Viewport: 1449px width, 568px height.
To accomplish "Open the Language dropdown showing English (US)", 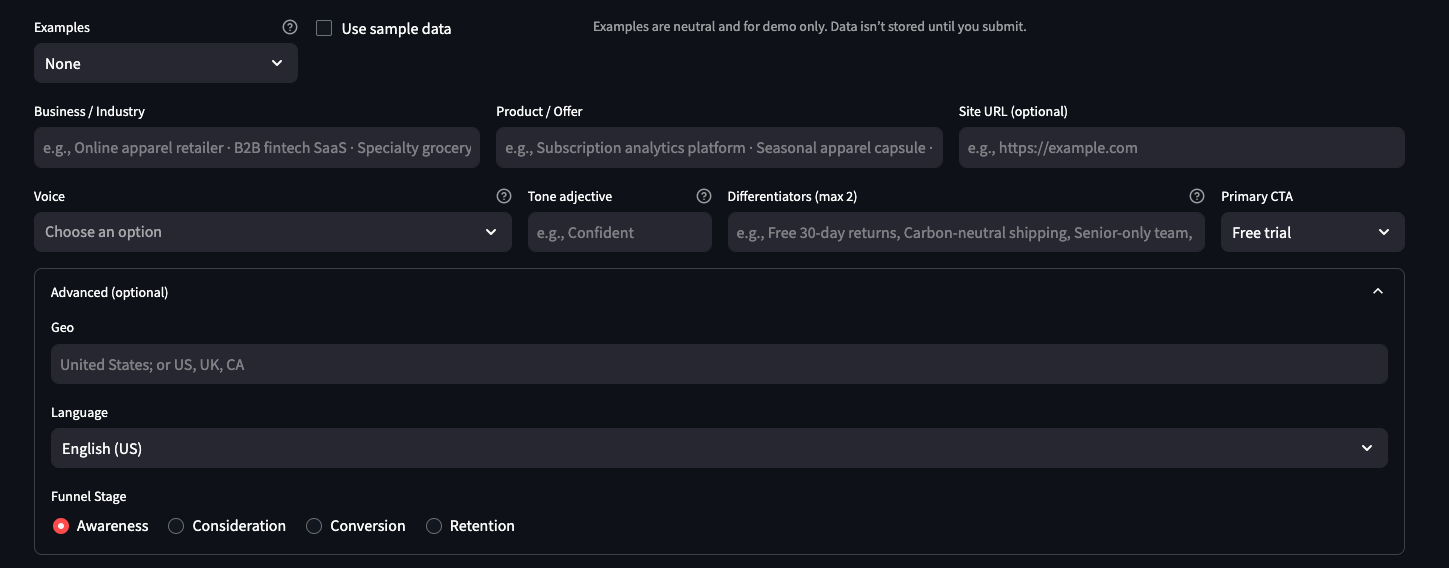I will coord(719,448).
